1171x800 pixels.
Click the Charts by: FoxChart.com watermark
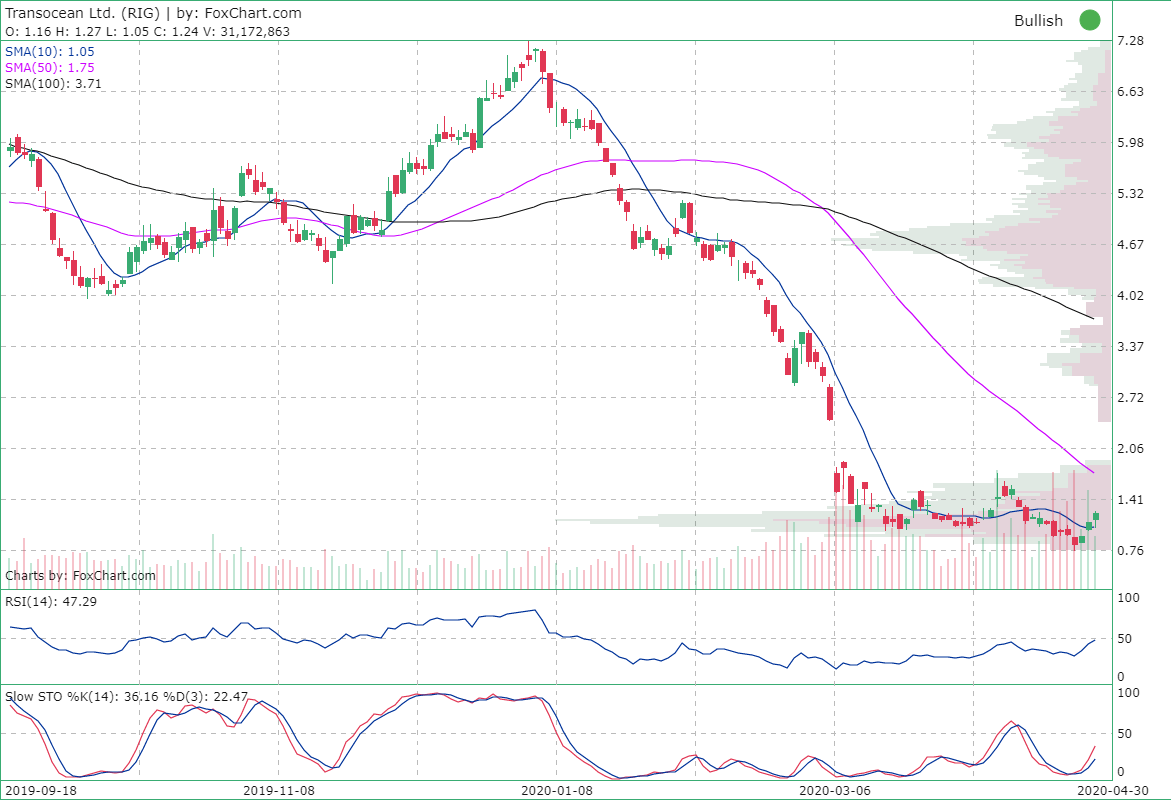pos(80,576)
